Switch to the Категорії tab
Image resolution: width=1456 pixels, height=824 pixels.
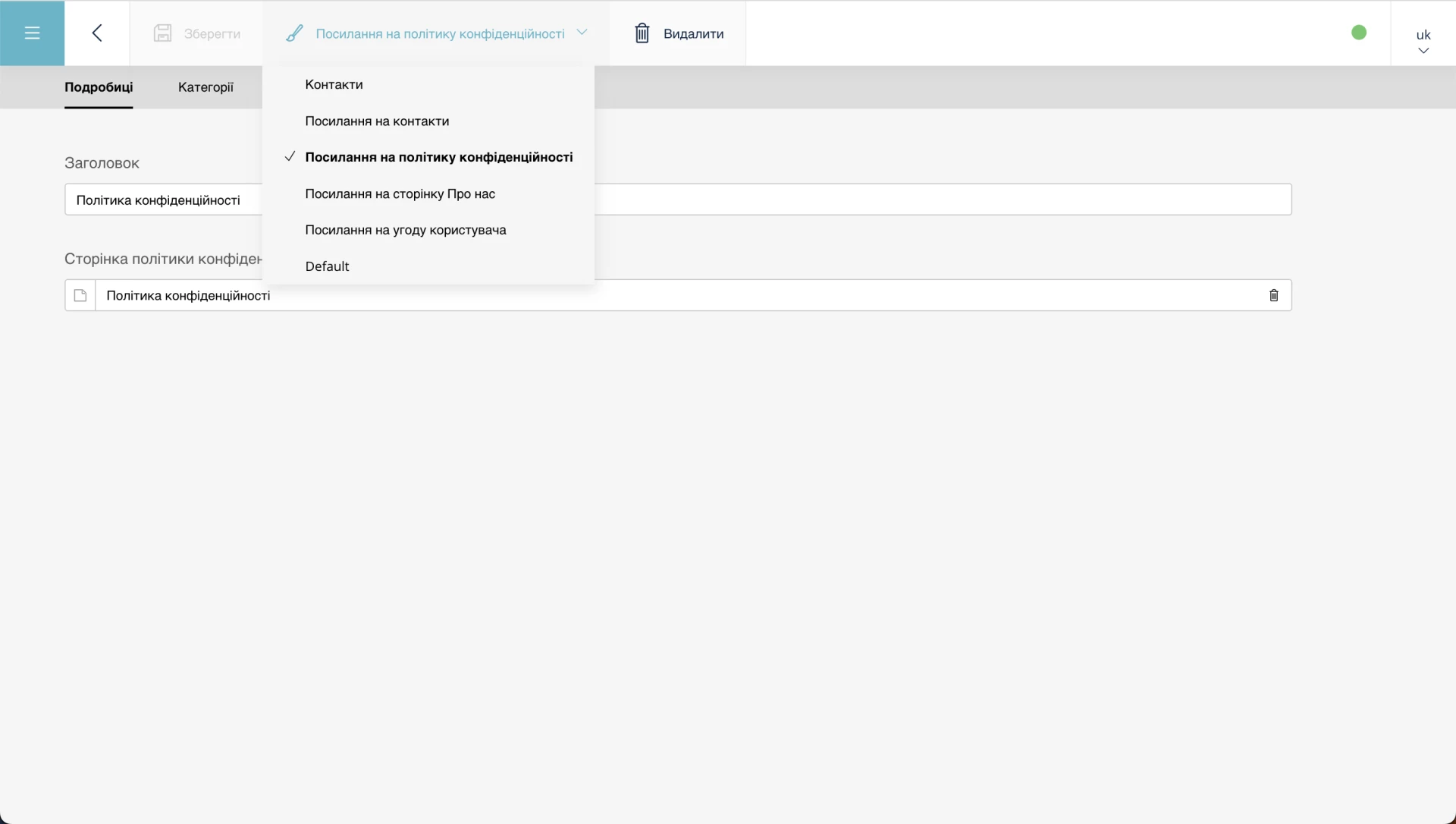tap(206, 87)
